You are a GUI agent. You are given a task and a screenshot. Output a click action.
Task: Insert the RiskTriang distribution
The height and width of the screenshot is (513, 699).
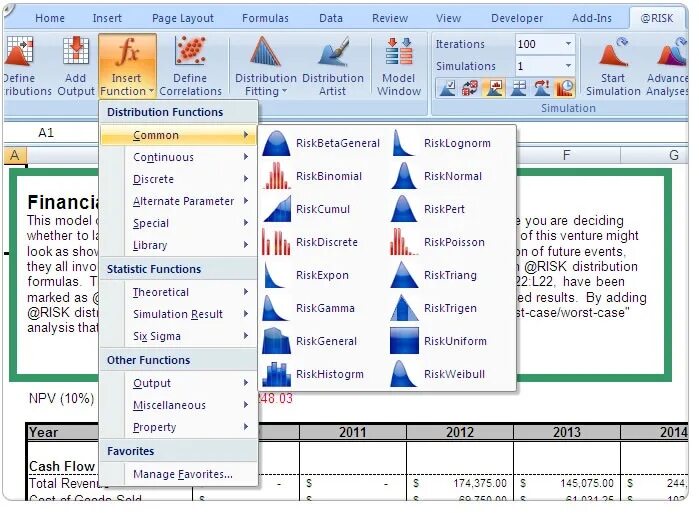pyautogui.click(x=450, y=275)
